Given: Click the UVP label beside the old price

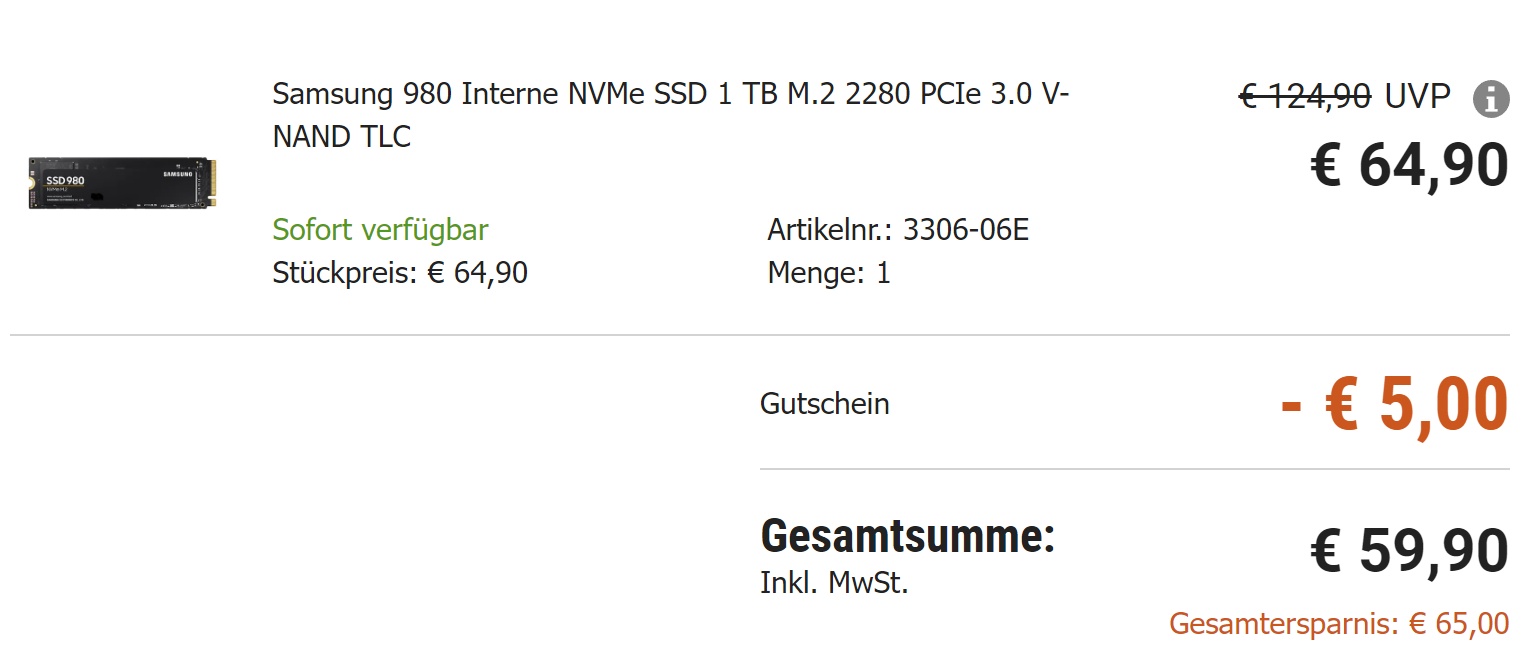Looking at the screenshot, I should coord(1417,96).
